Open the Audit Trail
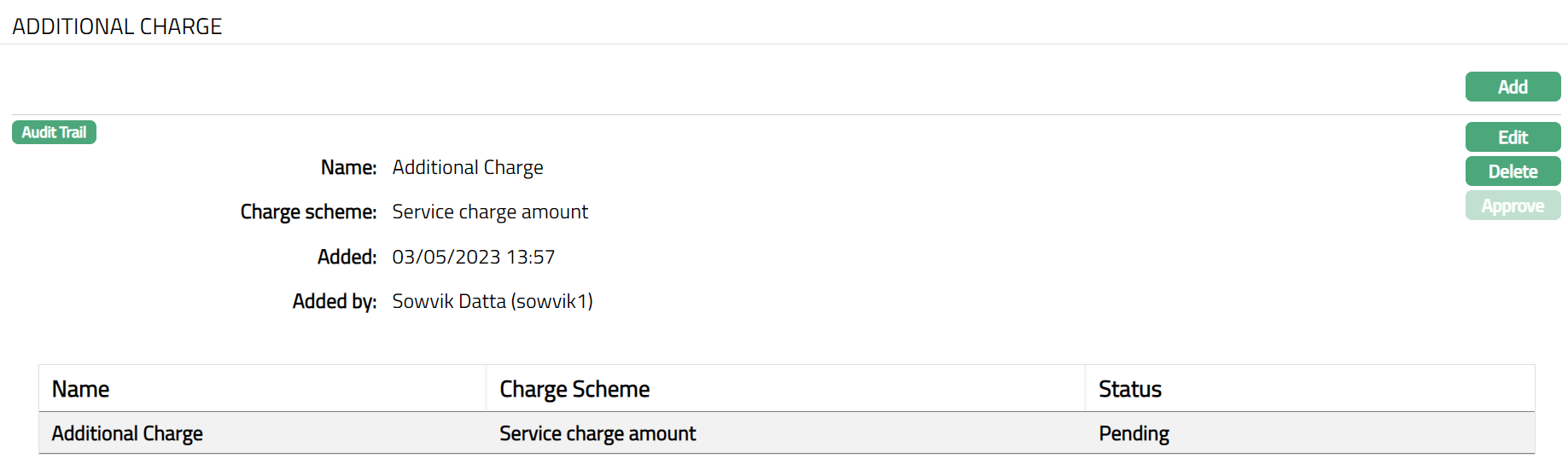This screenshot has height=470, width=1568. pos(54,132)
